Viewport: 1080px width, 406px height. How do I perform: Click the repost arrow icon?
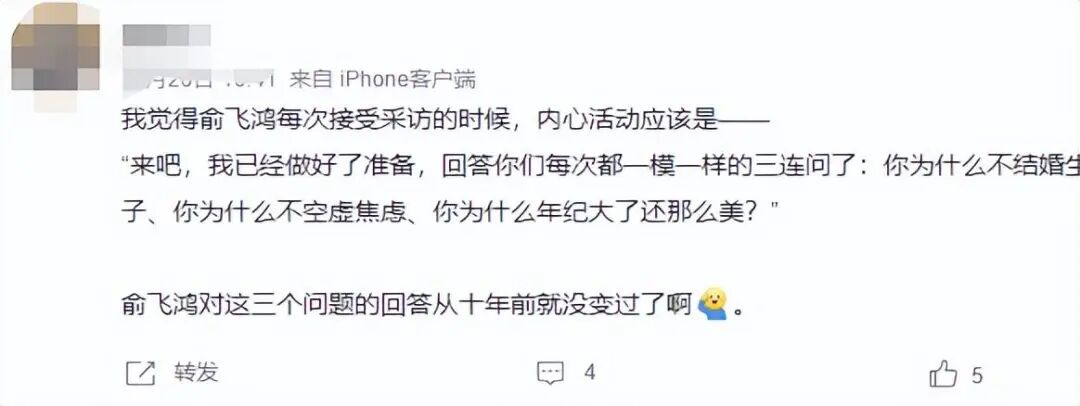(x=141, y=373)
